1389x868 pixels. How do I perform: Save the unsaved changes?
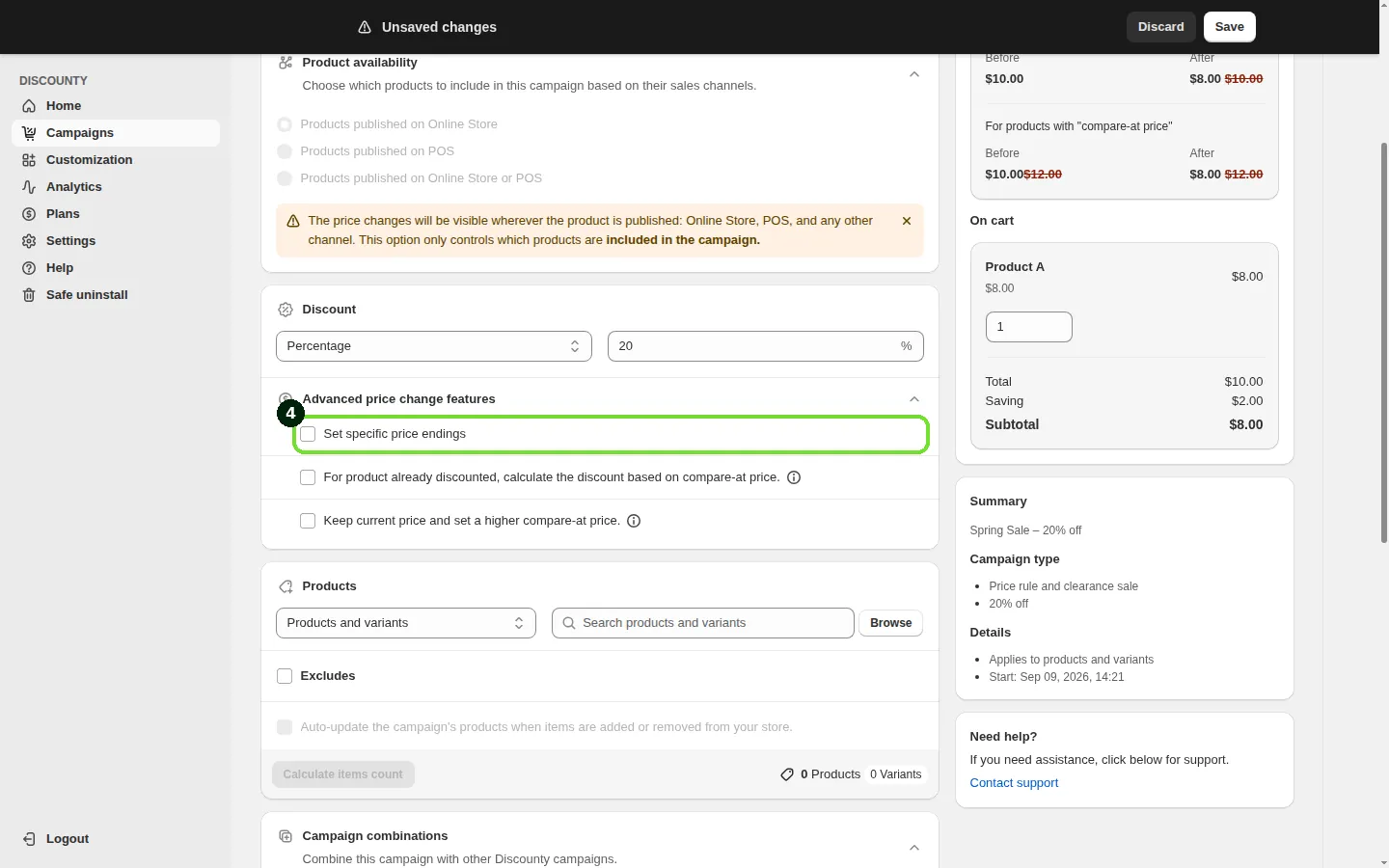(1230, 27)
